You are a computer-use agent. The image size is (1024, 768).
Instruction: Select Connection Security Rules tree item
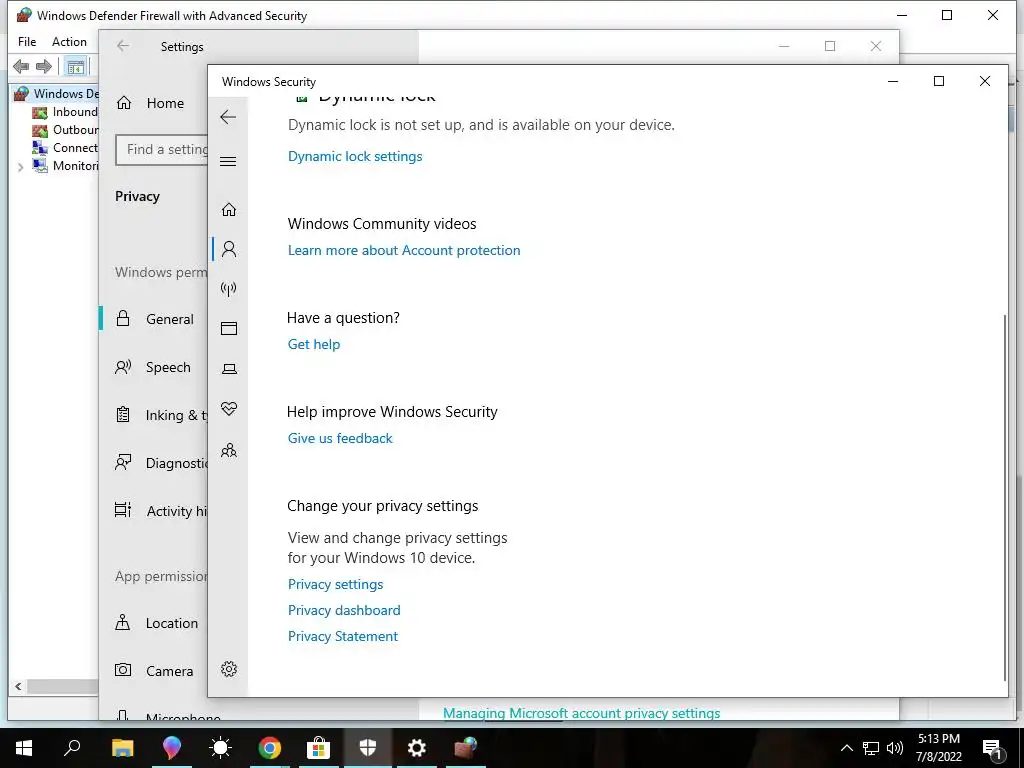click(65, 148)
